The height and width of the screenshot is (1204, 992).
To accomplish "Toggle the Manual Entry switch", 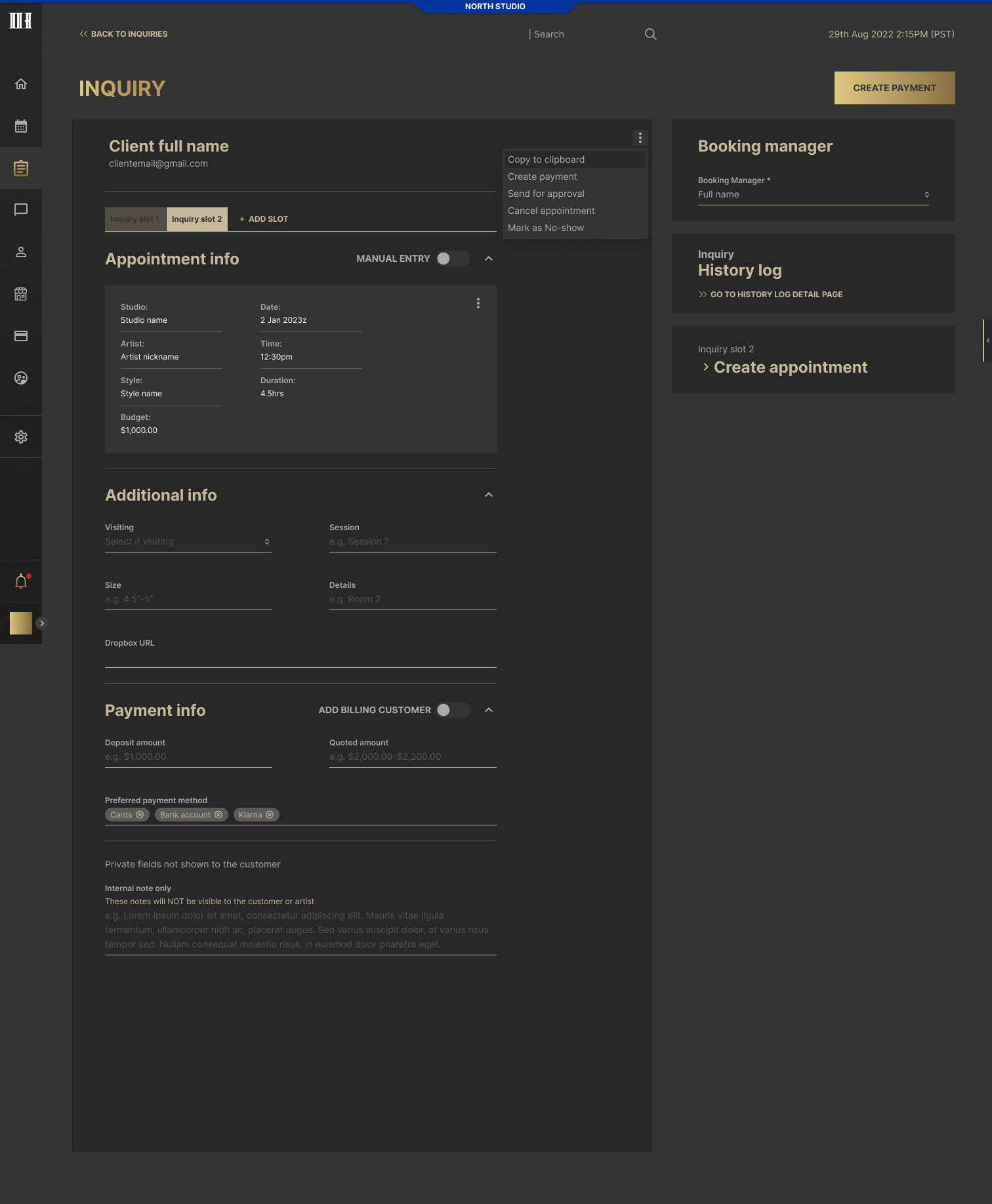I will tap(453, 259).
